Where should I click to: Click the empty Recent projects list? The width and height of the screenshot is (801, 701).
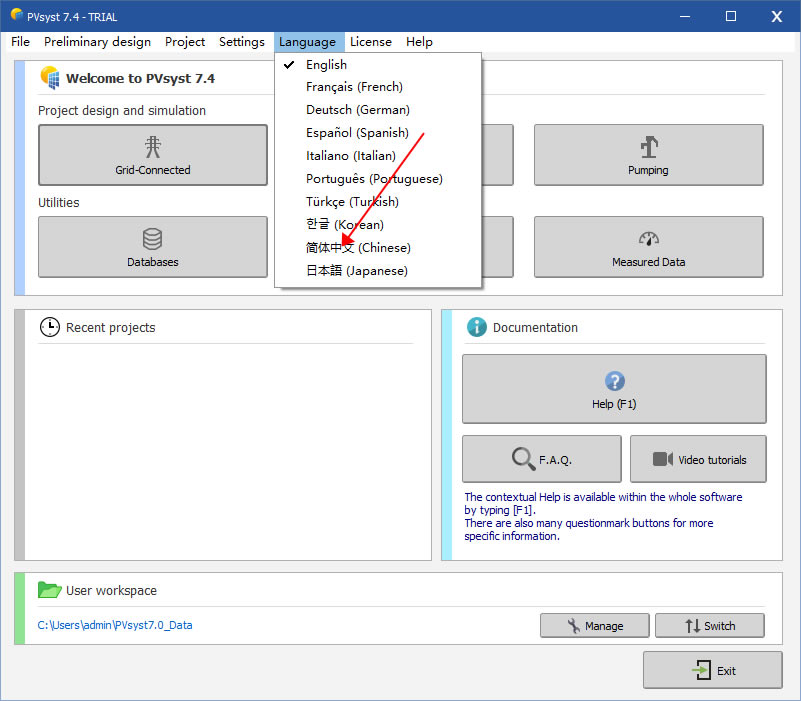click(x=225, y=450)
